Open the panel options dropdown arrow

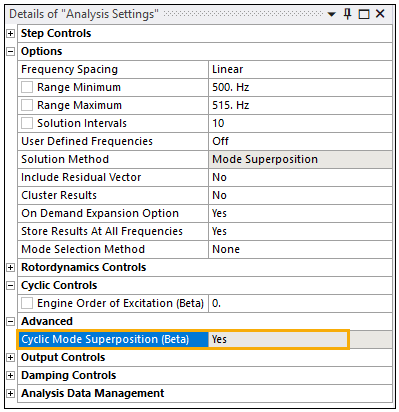coord(331,14)
